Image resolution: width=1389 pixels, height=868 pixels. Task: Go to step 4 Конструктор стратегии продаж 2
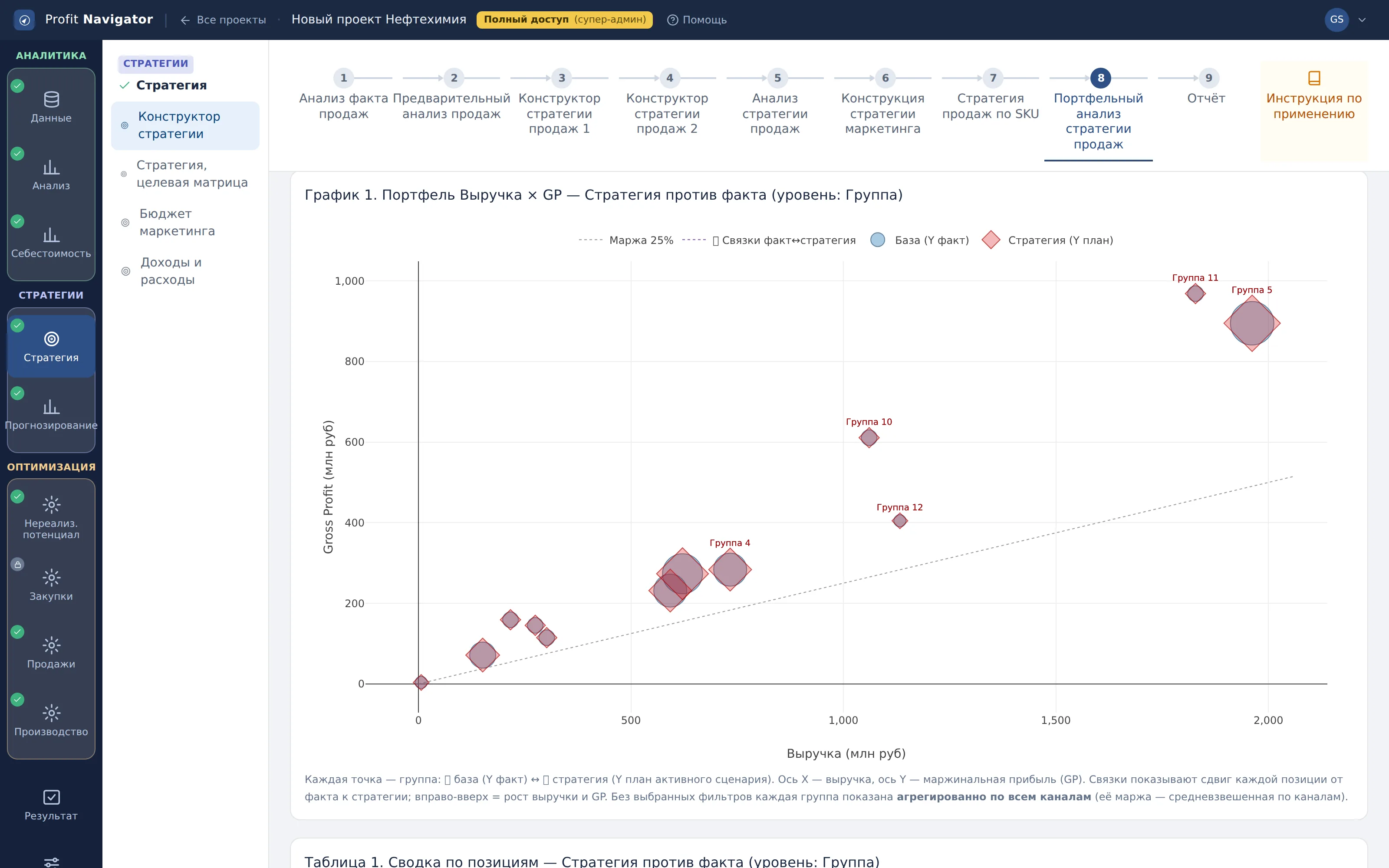[667, 102]
